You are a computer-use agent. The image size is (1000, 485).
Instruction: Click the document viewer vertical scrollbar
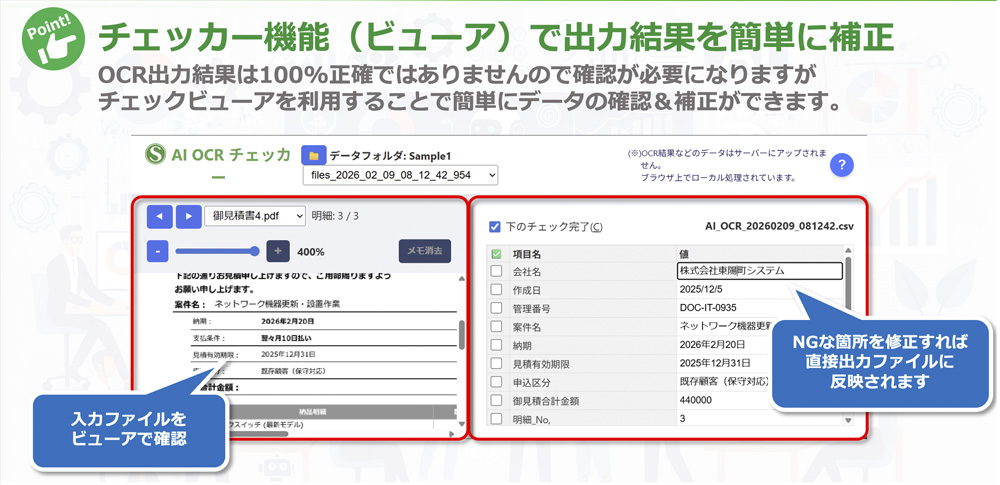tap(461, 335)
